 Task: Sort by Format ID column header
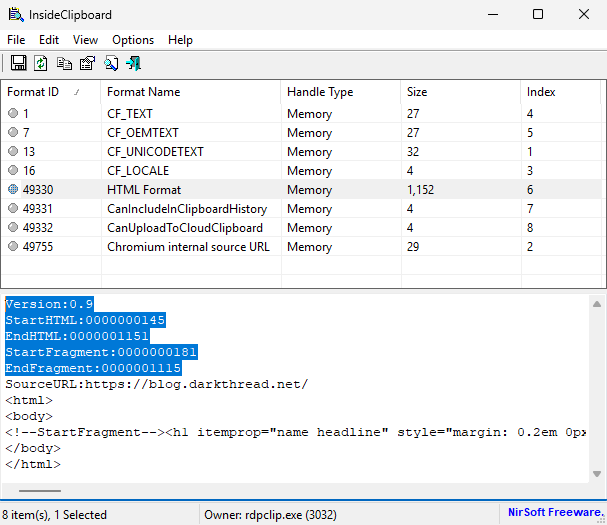tap(33, 92)
